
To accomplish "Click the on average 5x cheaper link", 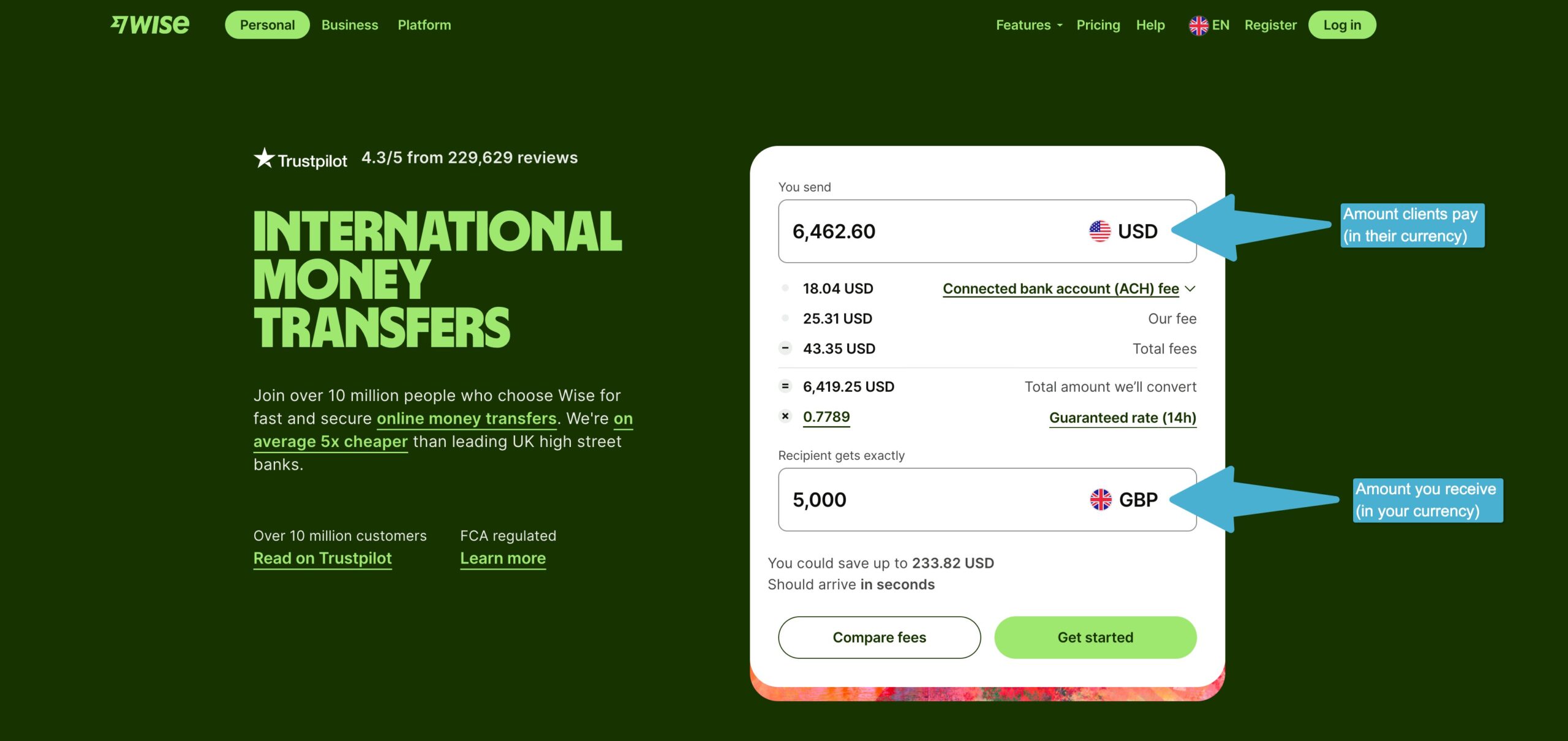I will [330, 441].
